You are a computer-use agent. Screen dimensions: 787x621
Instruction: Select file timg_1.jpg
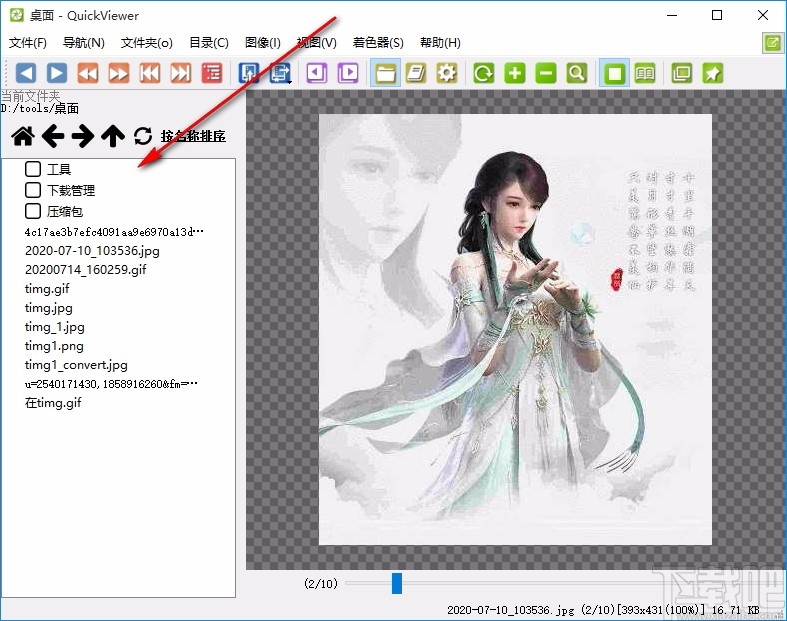coord(54,327)
